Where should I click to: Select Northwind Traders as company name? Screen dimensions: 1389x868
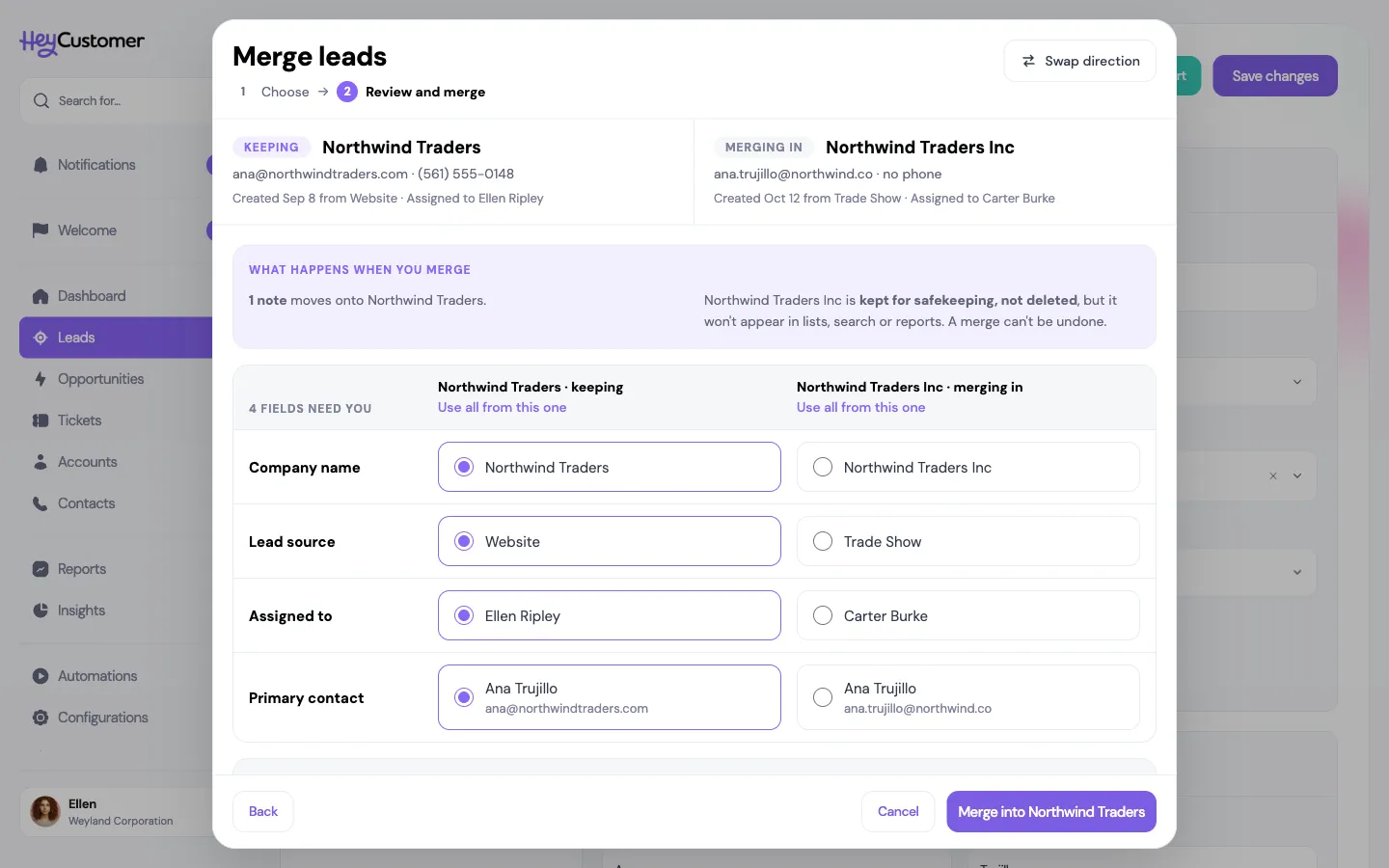[x=610, y=467]
